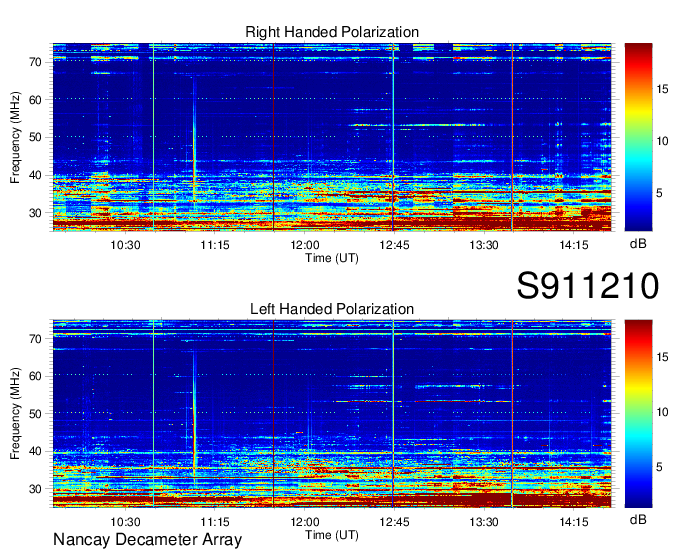
Task: Click the 14:15 time tick under the Left Handed plot
Action: [574, 522]
